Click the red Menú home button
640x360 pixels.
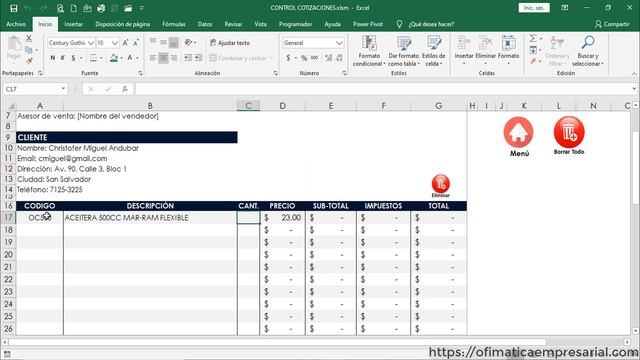pyautogui.click(x=518, y=137)
